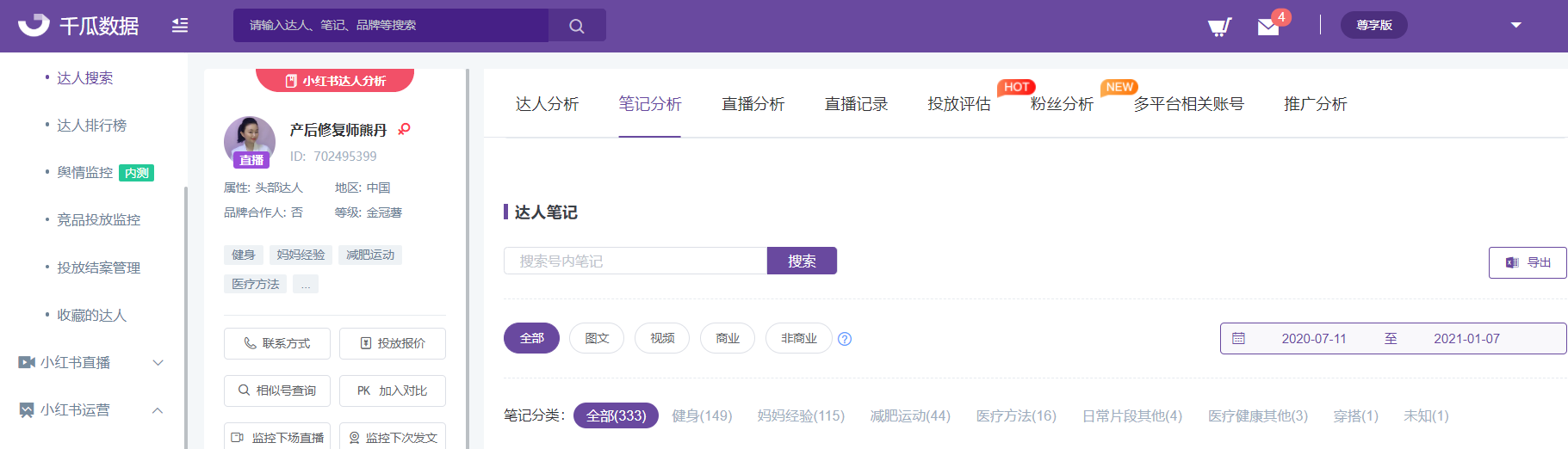This screenshot has height=449, width=1568.
Task: Click icon beside 产后修复师熊丹 name
Action: (x=404, y=130)
